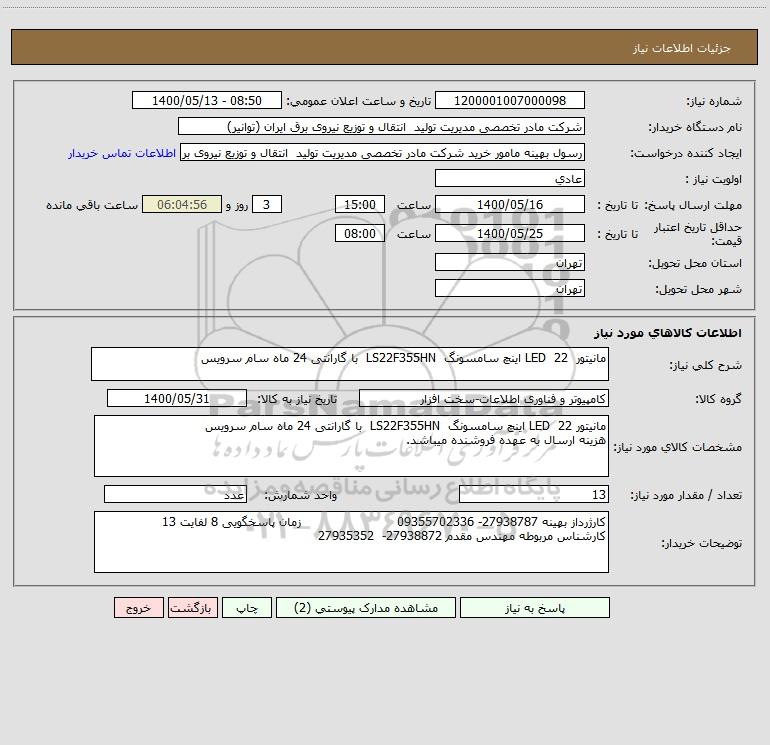Click the ساعت باقی مانده label
The width and height of the screenshot is (770, 745).
pyautogui.click(x=92, y=205)
